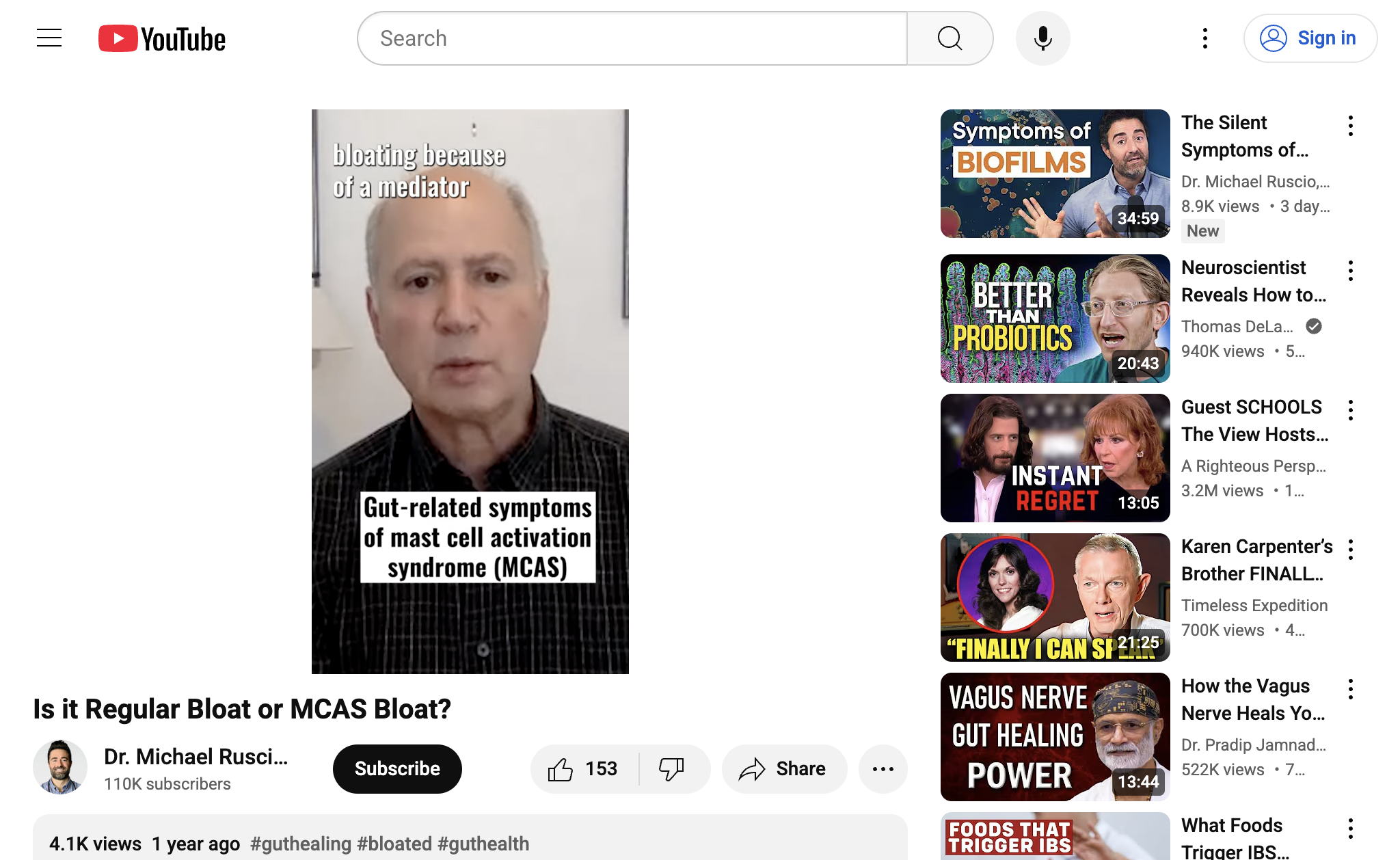Viewport: 1400px width, 860px height.
Task: Open Dr. Michael Ruscio channel avatar
Action: pos(60,767)
